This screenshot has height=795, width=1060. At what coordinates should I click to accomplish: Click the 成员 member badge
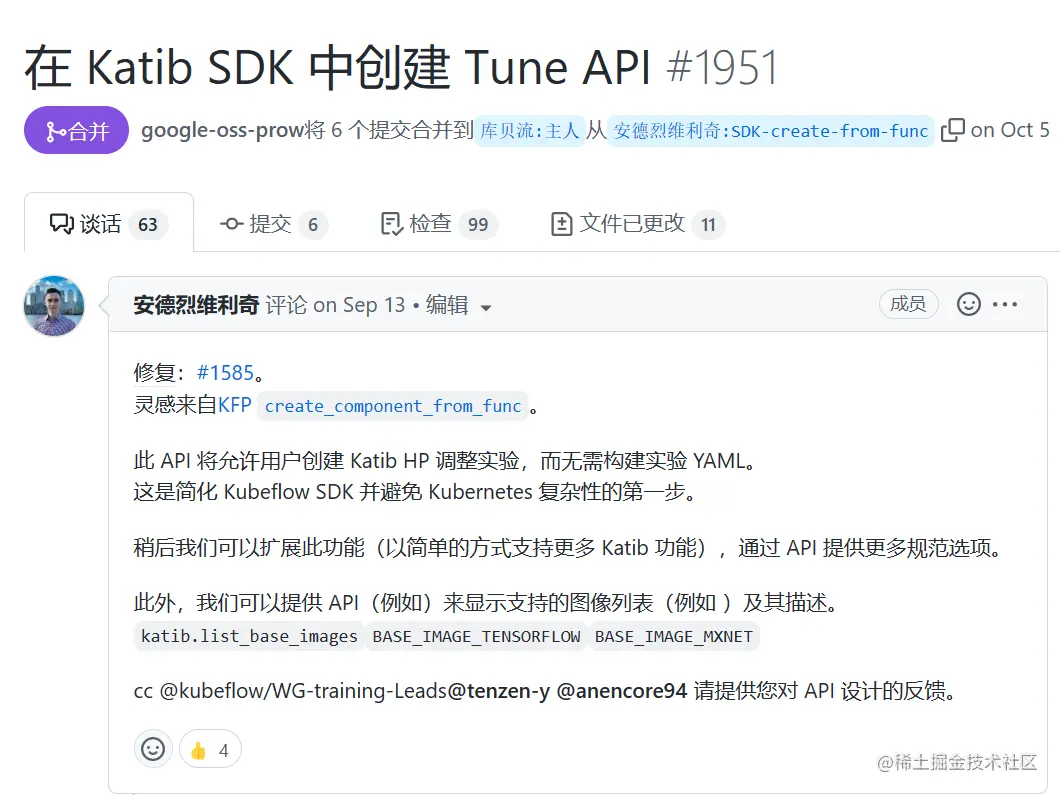tap(909, 304)
